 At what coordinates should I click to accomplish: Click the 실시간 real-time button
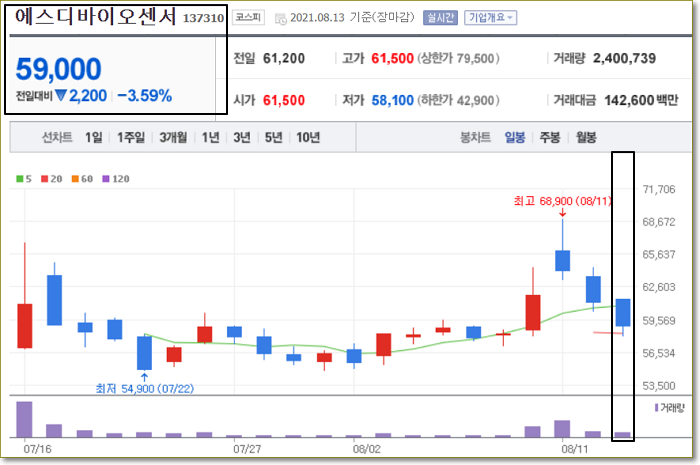(x=440, y=18)
